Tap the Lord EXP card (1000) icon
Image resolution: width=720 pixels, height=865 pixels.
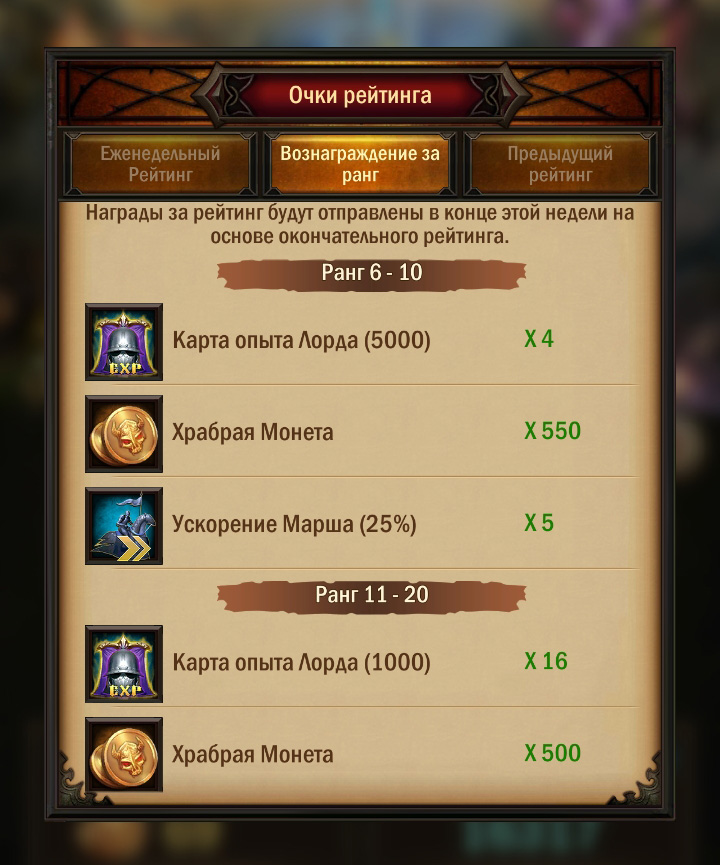pos(124,664)
